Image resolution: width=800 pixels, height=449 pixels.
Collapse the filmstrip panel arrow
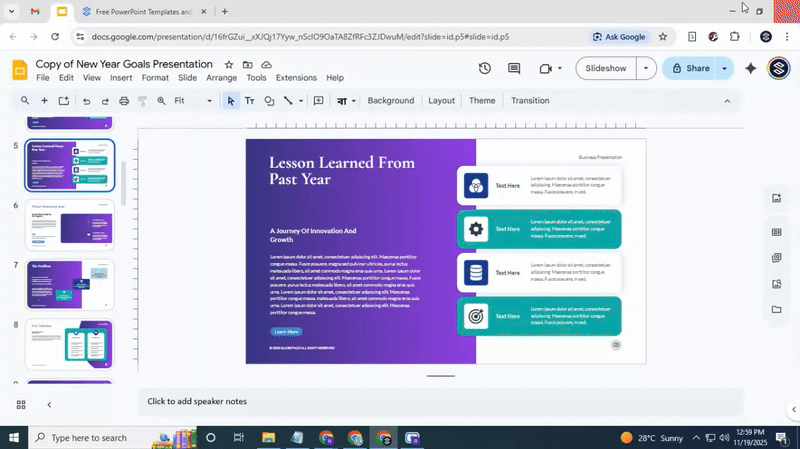[x=49, y=404]
